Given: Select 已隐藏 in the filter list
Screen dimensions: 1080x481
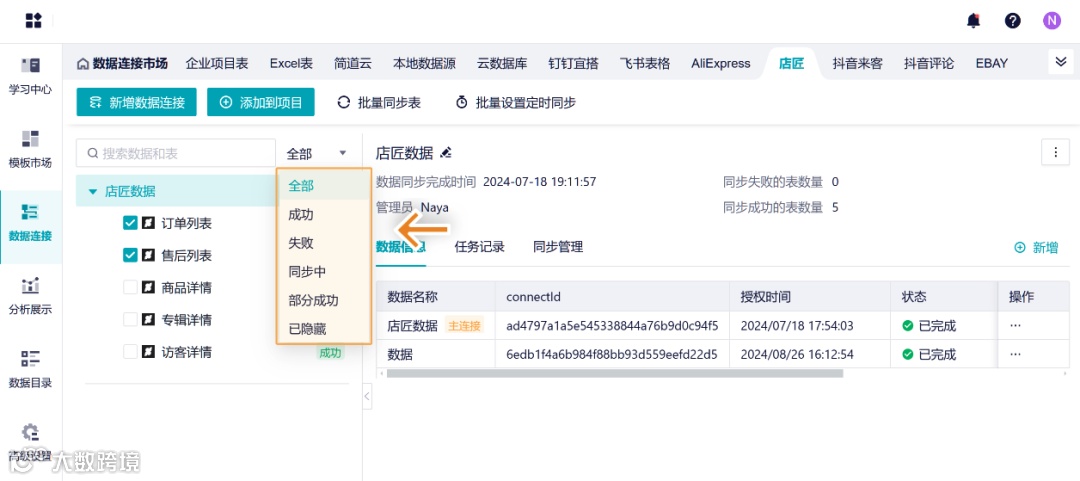Looking at the screenshot, I should (324, 329).
